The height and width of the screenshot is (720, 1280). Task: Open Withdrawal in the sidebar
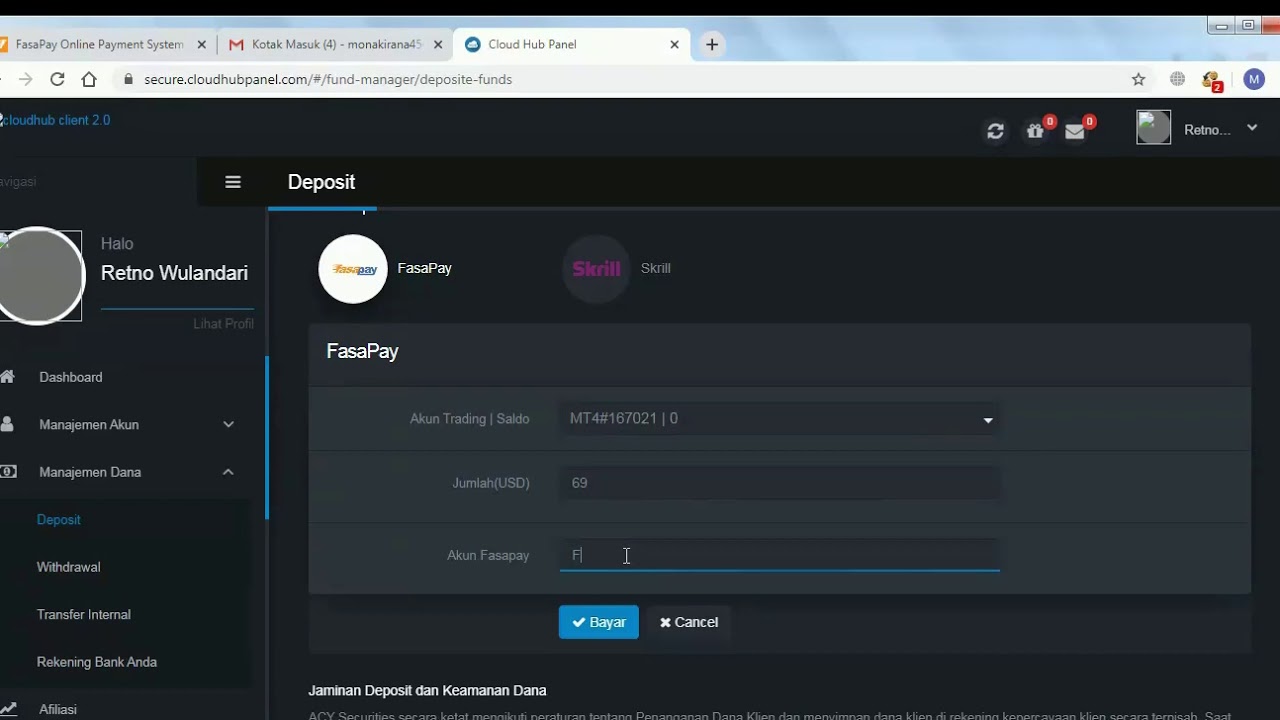[69, 567]
